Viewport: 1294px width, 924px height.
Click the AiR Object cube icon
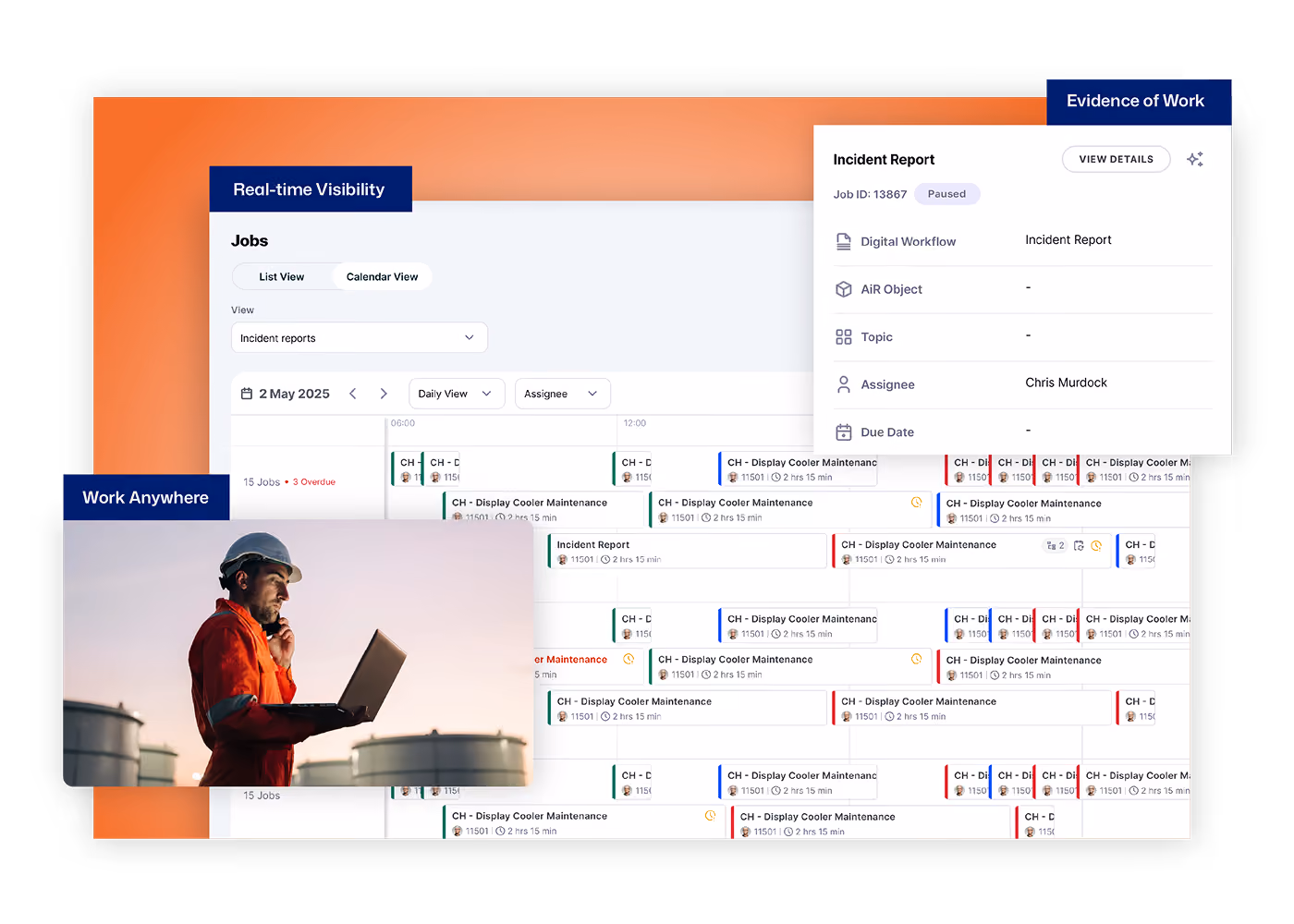pyautogui.click(x=843, y=289)
